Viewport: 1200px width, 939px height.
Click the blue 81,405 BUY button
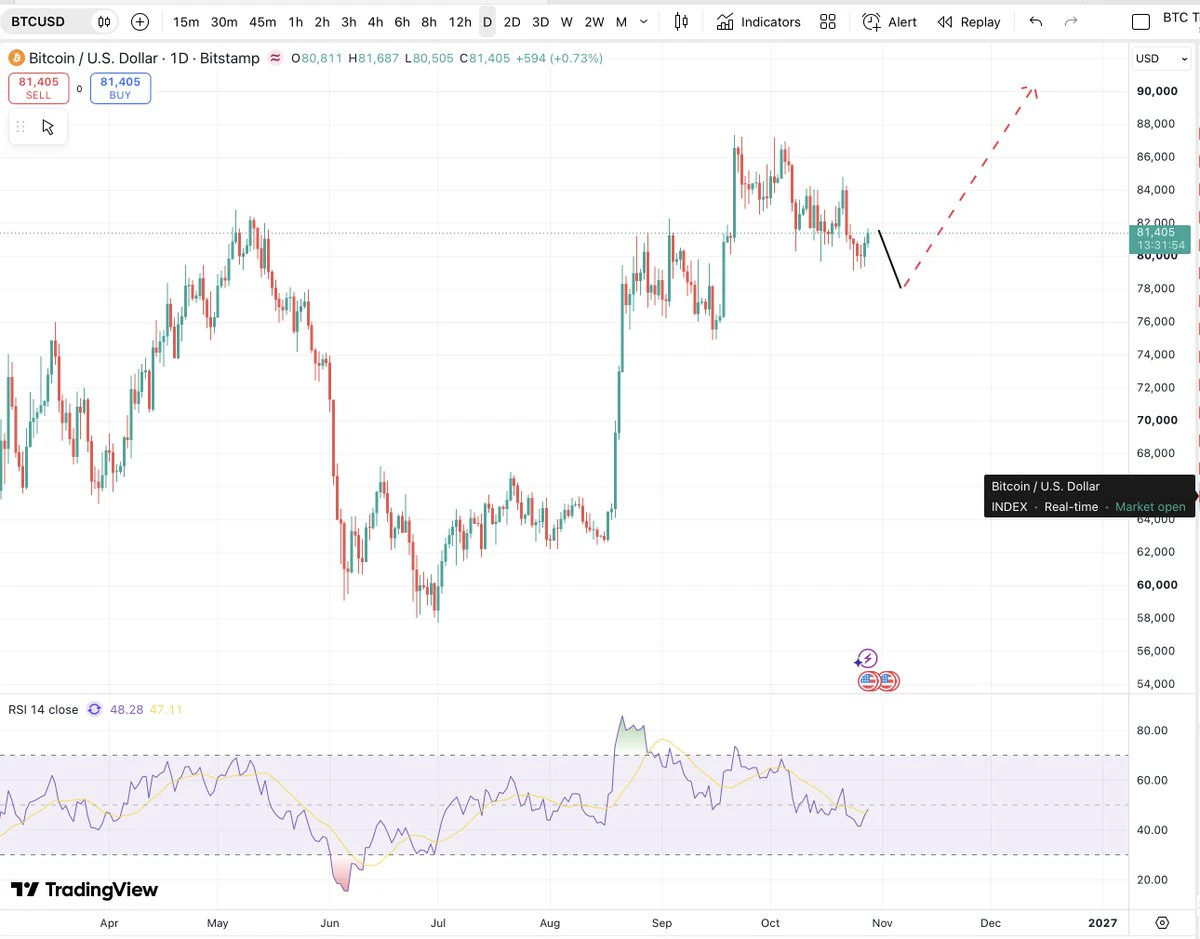(x=120, y=88)
